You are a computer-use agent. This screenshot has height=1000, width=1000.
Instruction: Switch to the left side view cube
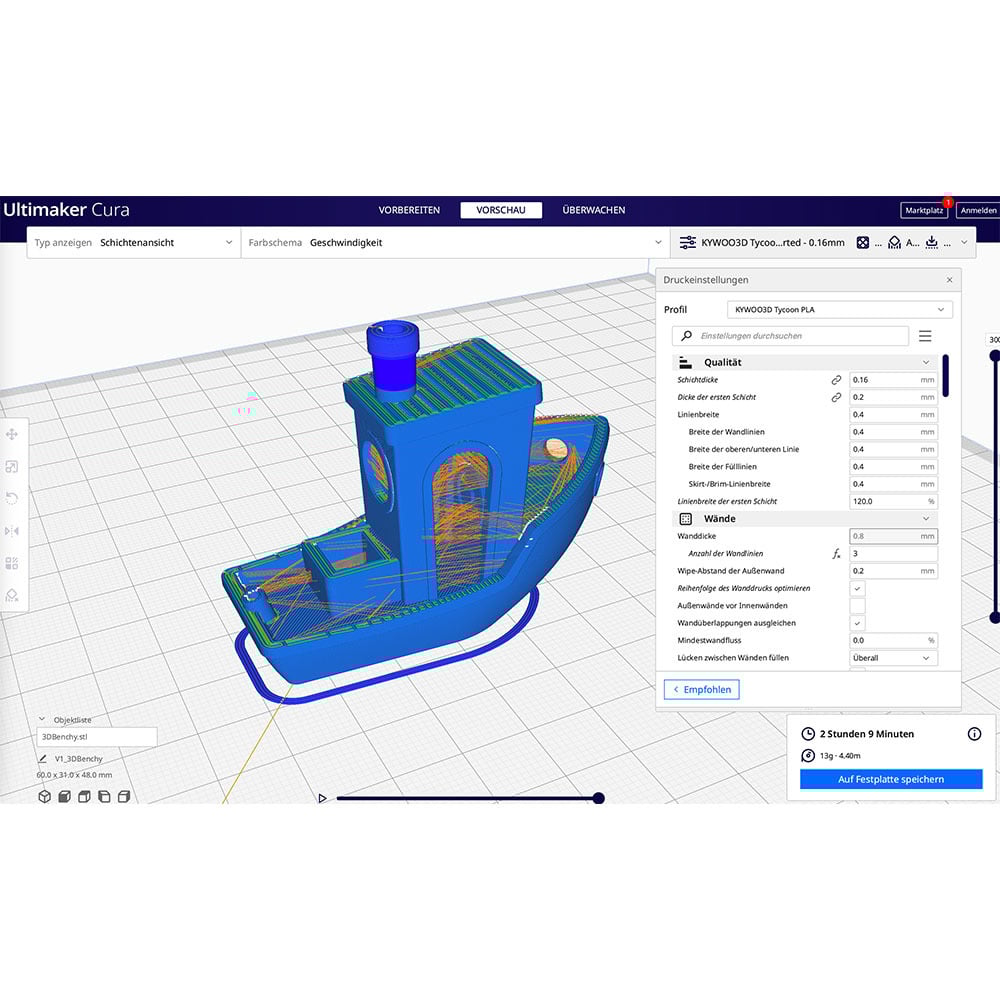(x=104, y=797)
